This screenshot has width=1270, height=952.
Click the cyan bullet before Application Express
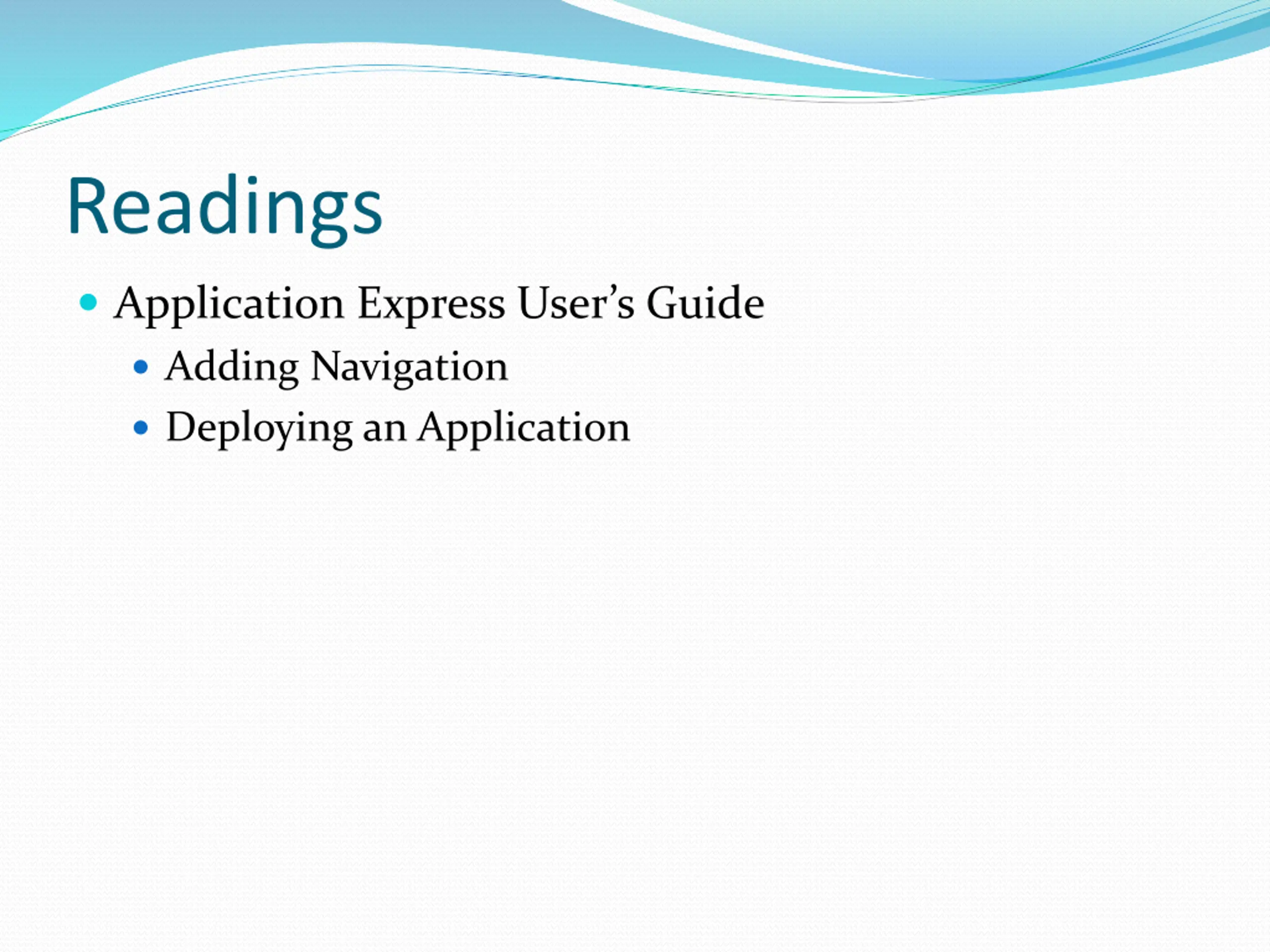[88, 302]
